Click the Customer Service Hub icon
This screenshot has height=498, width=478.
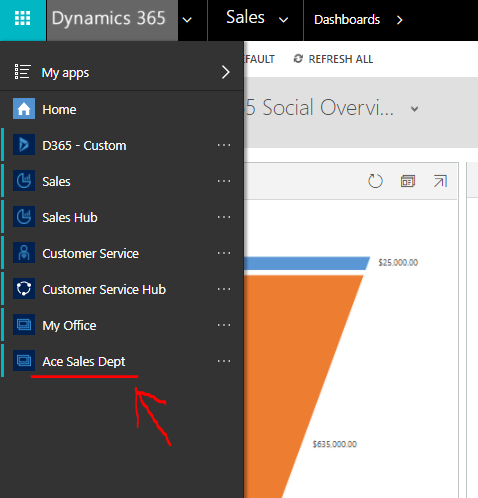click(x=24, y=289)
